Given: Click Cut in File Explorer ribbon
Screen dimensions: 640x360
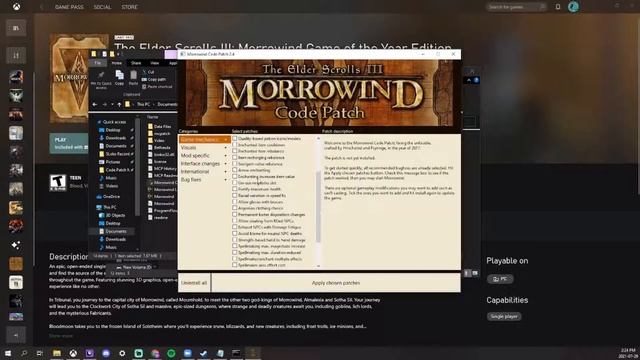Looking at the screenshot, I should click(x=148, y=72).
